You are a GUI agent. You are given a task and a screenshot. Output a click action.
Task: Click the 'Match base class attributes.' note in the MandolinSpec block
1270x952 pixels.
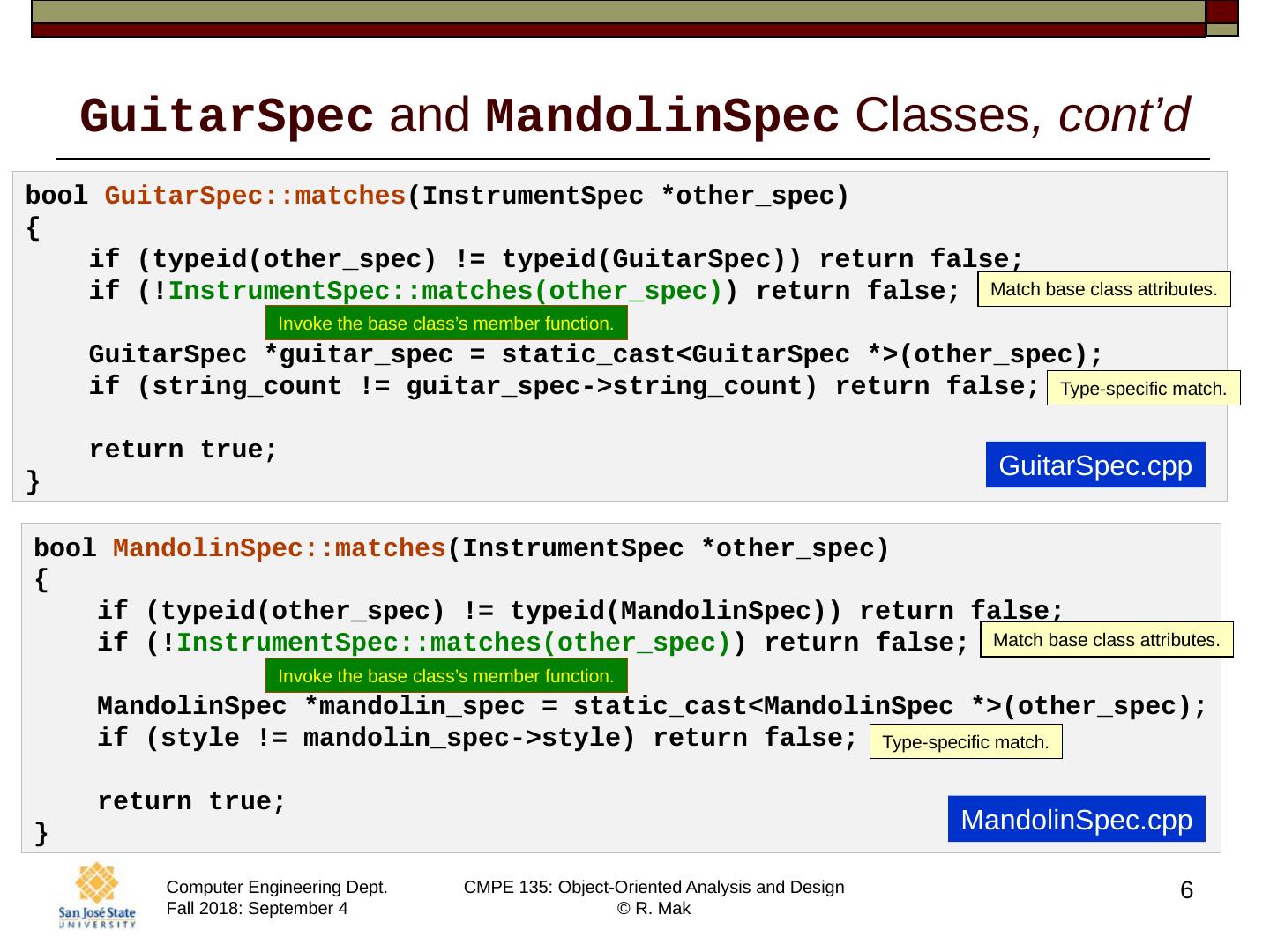pyautogui.click(x=1107, y=640)
